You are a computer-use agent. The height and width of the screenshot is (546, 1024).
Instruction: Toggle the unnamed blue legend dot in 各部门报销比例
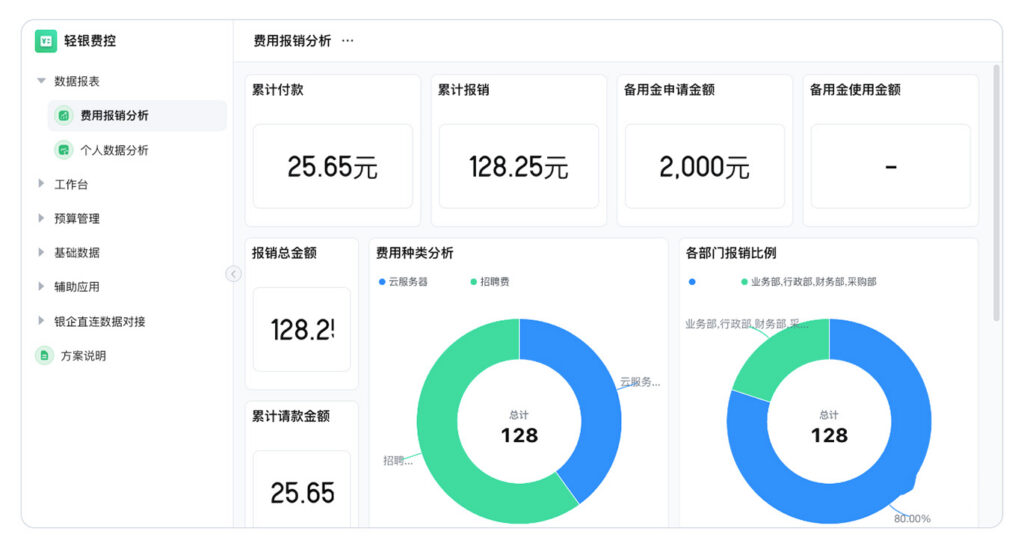tap(692, 282)
